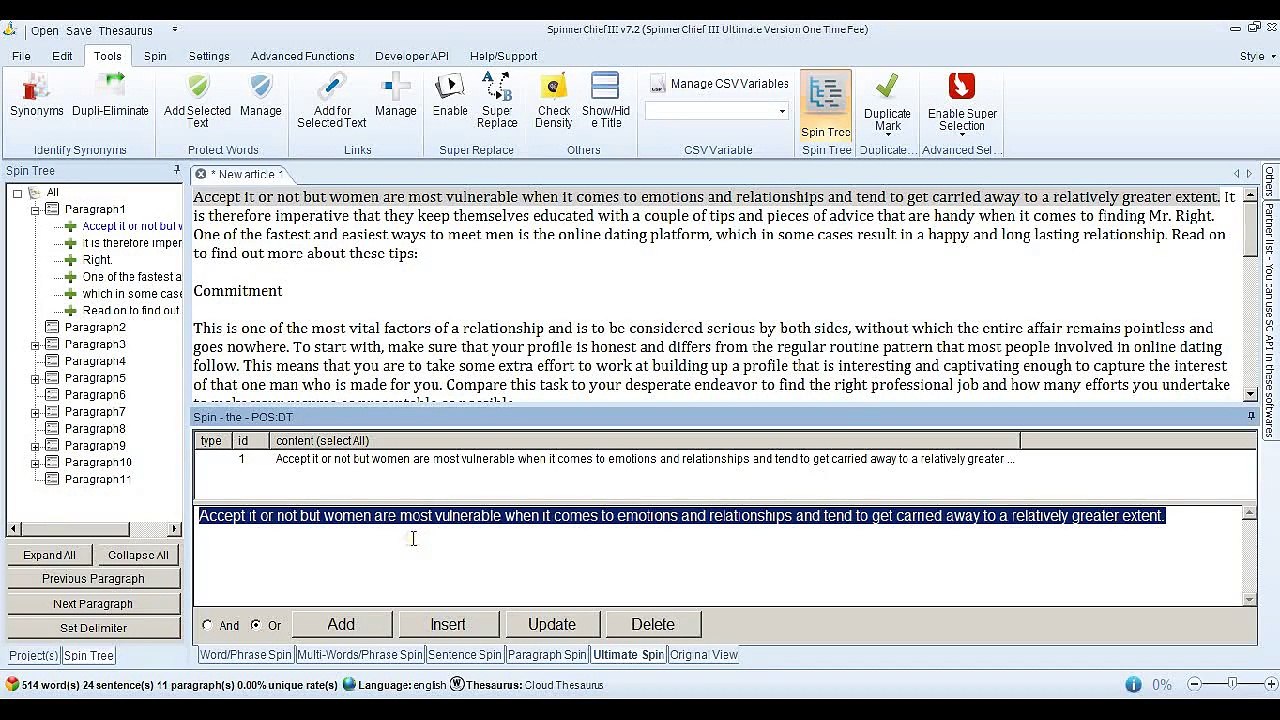The width and height of the screenshot is (1280, 720).
Task: Click Add Selected Text under Protect Words
Action: pos(198,100)
